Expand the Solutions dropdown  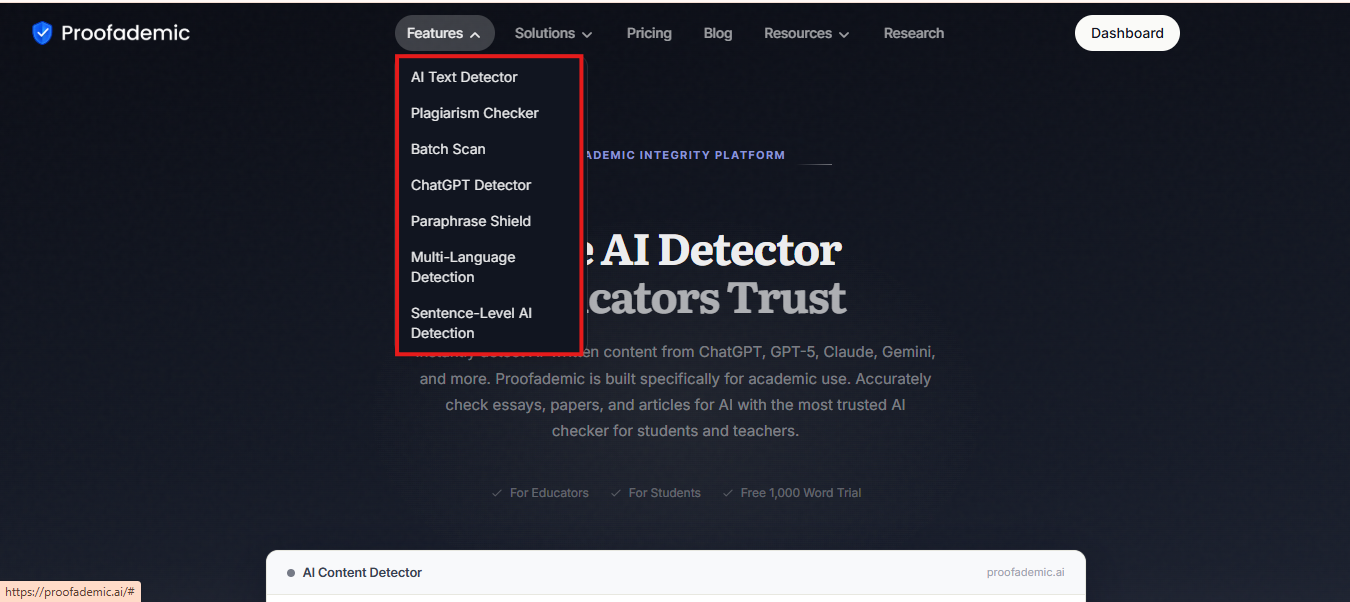pyautogui.click(x=553, y=33)
